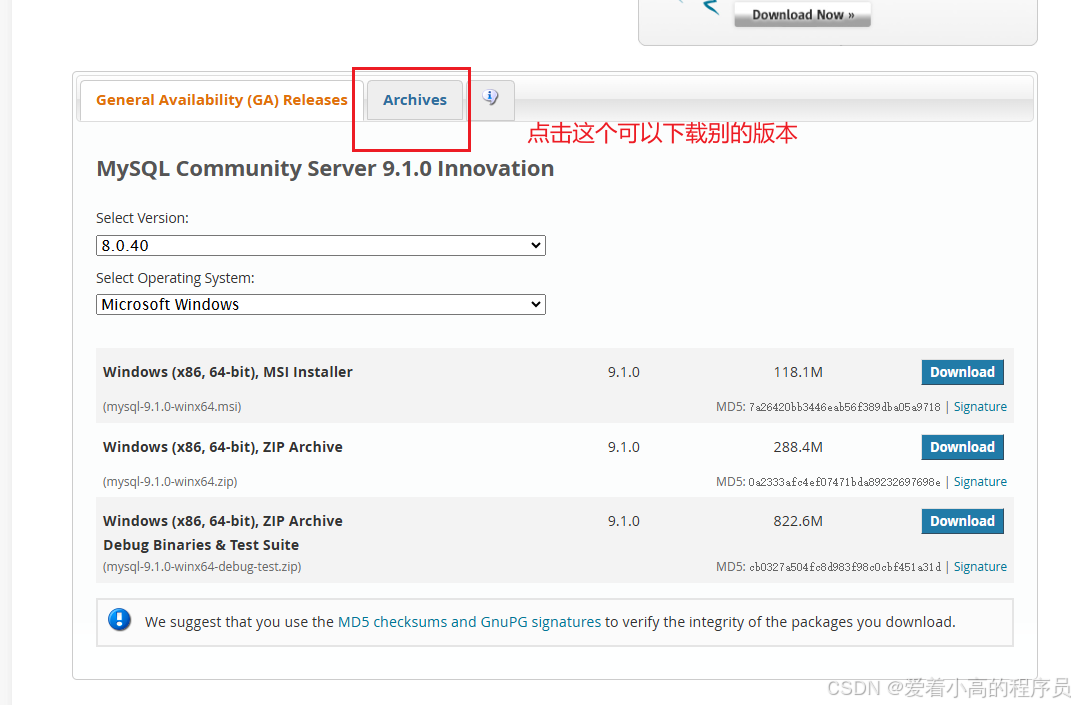Image resolution: width=1075 pixels, height=705 pixels.
Task: Click the Download Now button
Action: [802, 14]
